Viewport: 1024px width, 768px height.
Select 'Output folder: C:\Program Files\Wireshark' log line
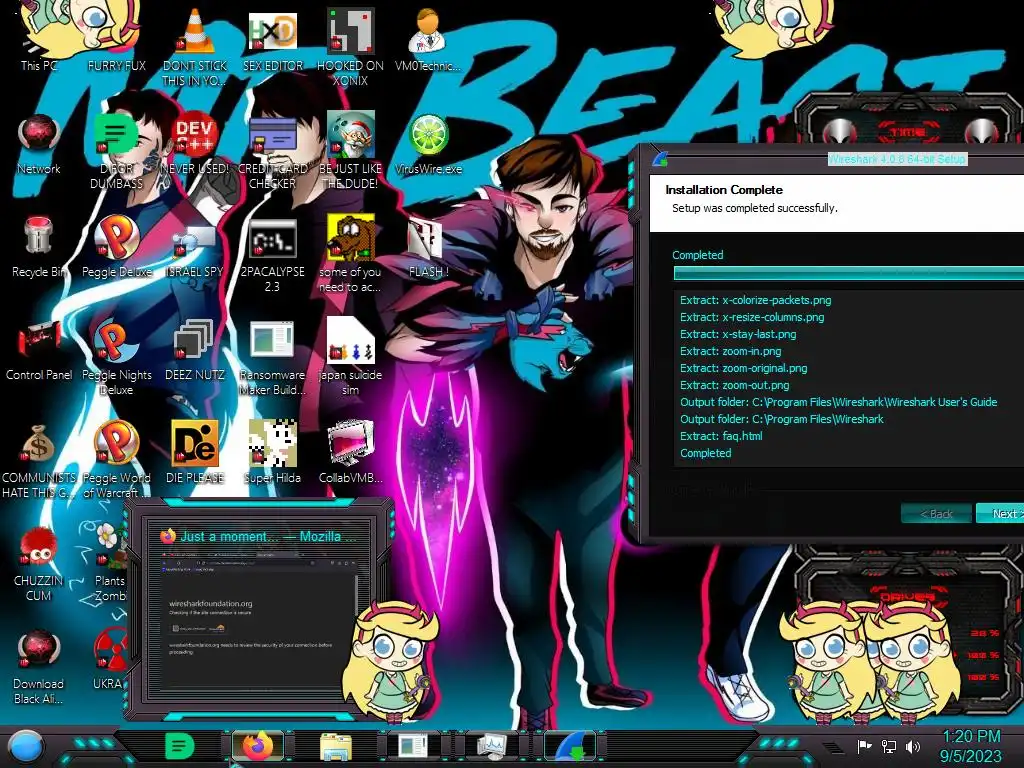[781, 419]
